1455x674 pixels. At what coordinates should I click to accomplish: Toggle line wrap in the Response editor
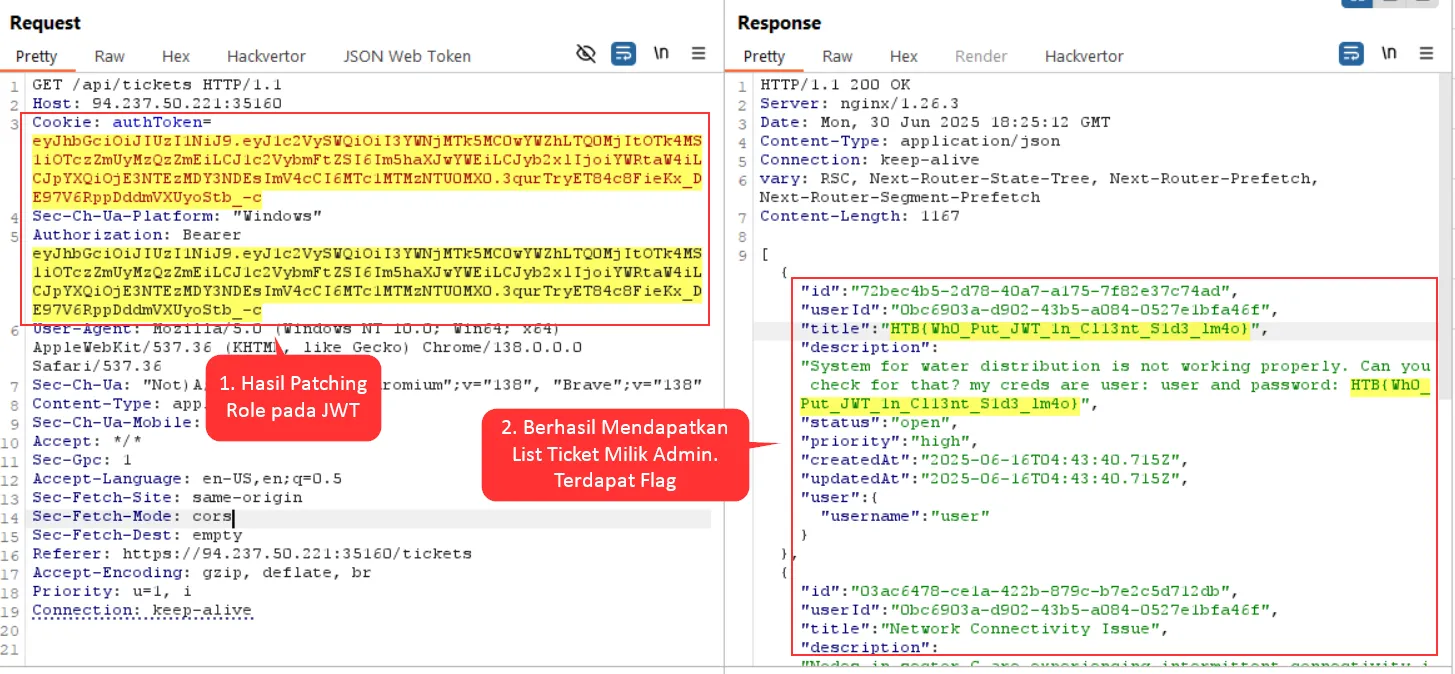[1351, 54]
